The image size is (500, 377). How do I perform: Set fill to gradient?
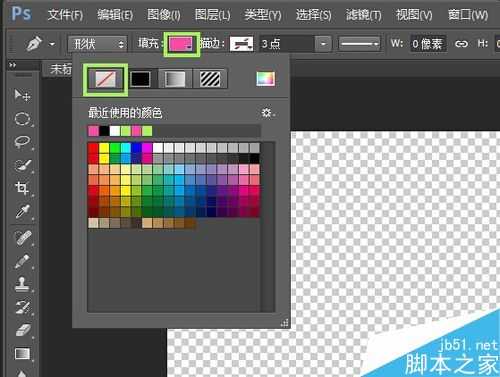coord(175,79)
